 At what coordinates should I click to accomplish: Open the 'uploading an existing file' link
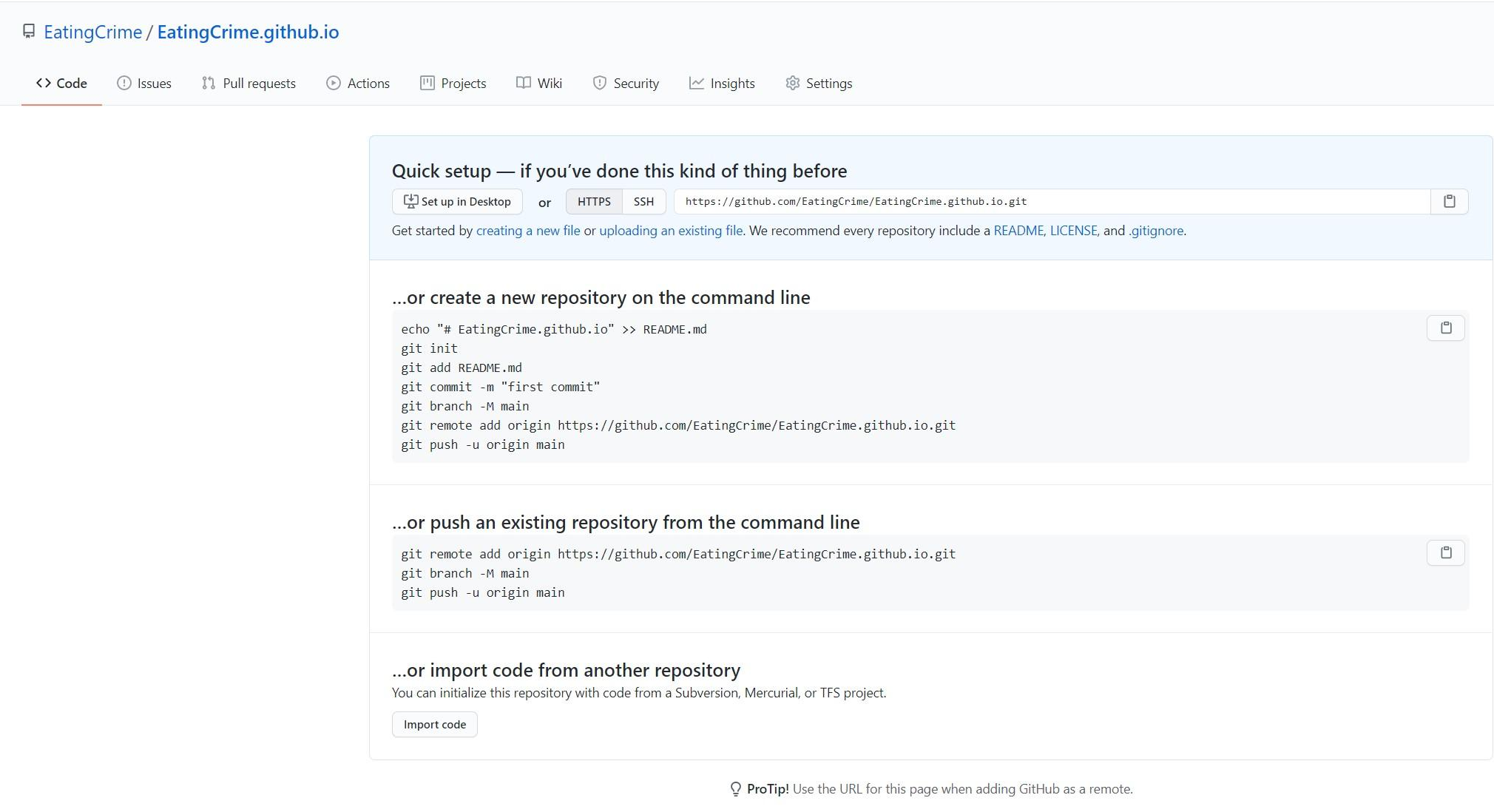[x=671, y=231]
